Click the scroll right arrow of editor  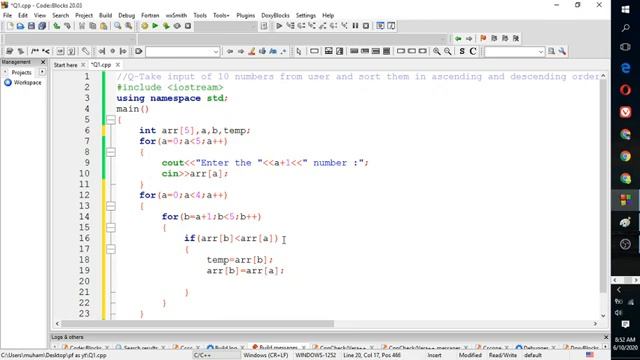[x=596, y=324]
